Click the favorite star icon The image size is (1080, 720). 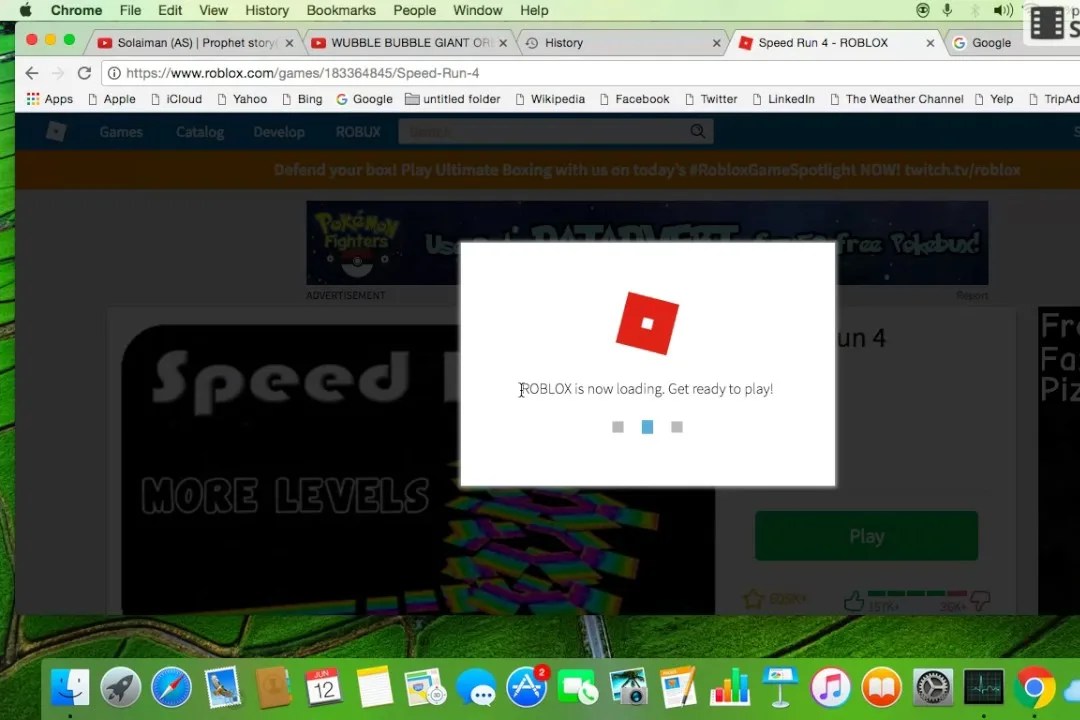[753, 599]
